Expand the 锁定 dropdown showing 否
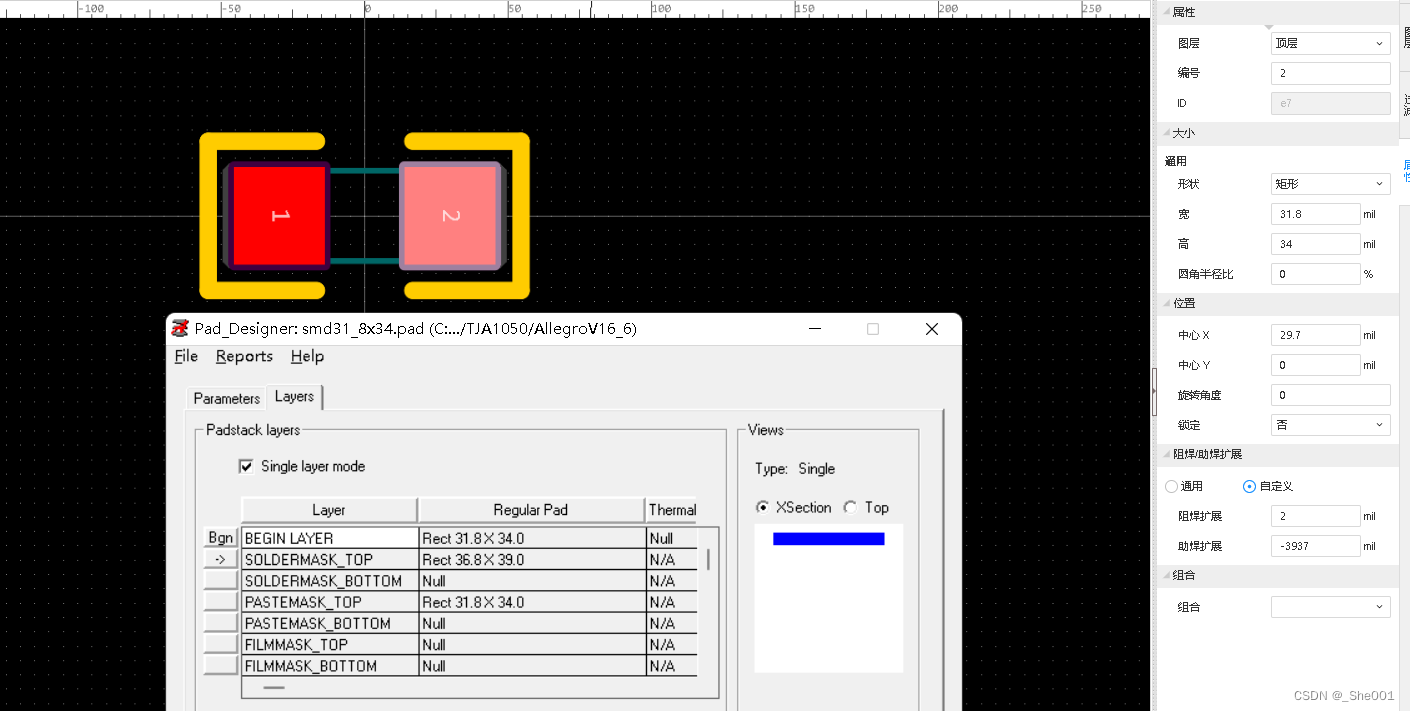This screenshot has width=1410, height=711. tap(1330, 425)
